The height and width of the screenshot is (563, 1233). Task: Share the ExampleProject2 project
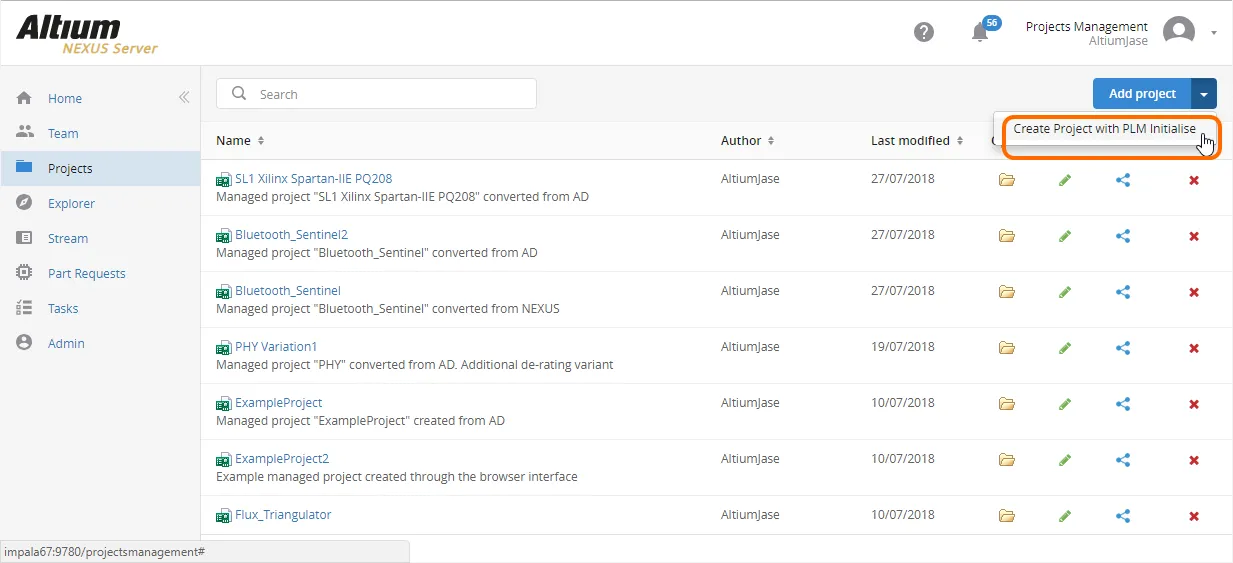tap(1123, 460)
